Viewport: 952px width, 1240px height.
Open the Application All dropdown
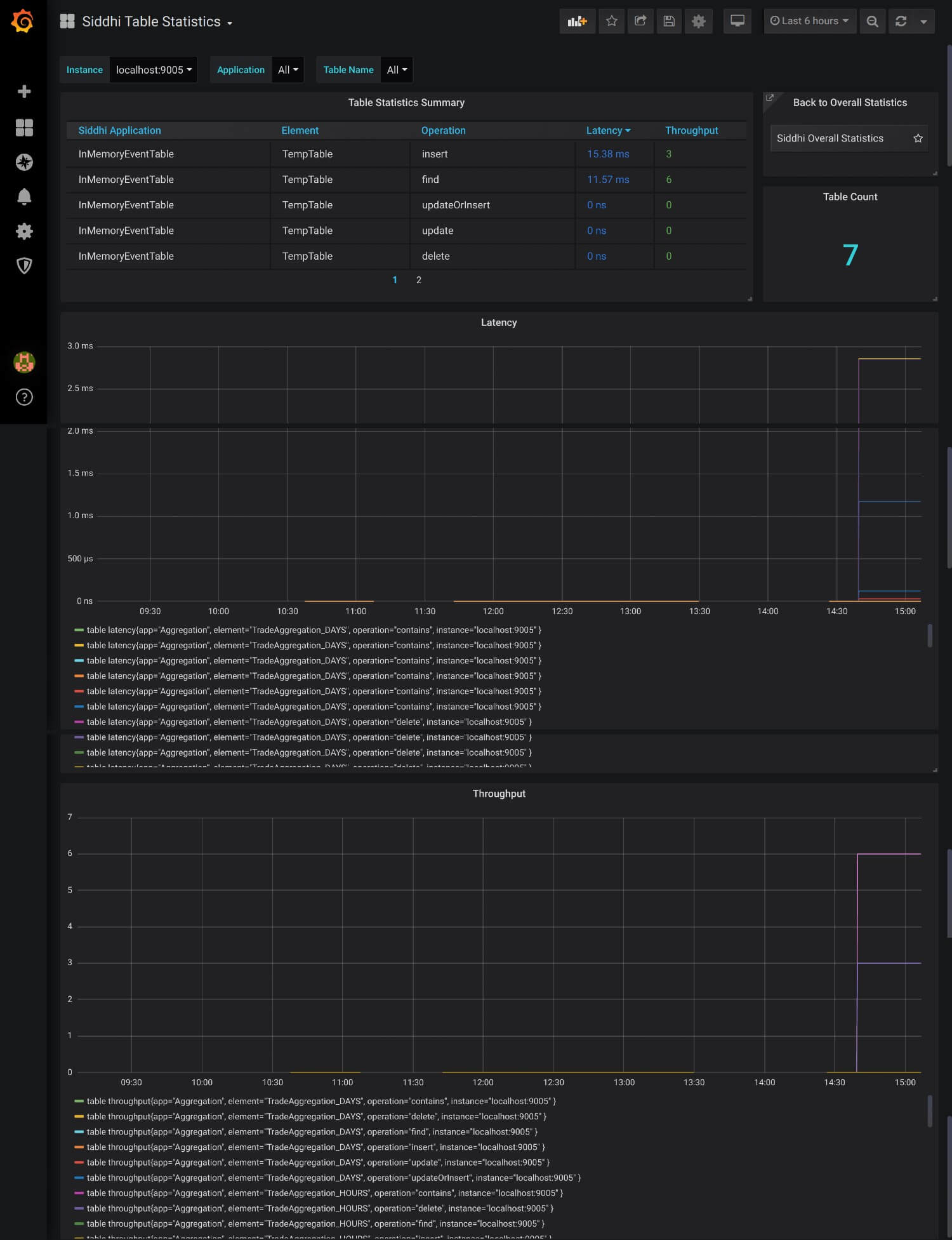pos(288,70)
